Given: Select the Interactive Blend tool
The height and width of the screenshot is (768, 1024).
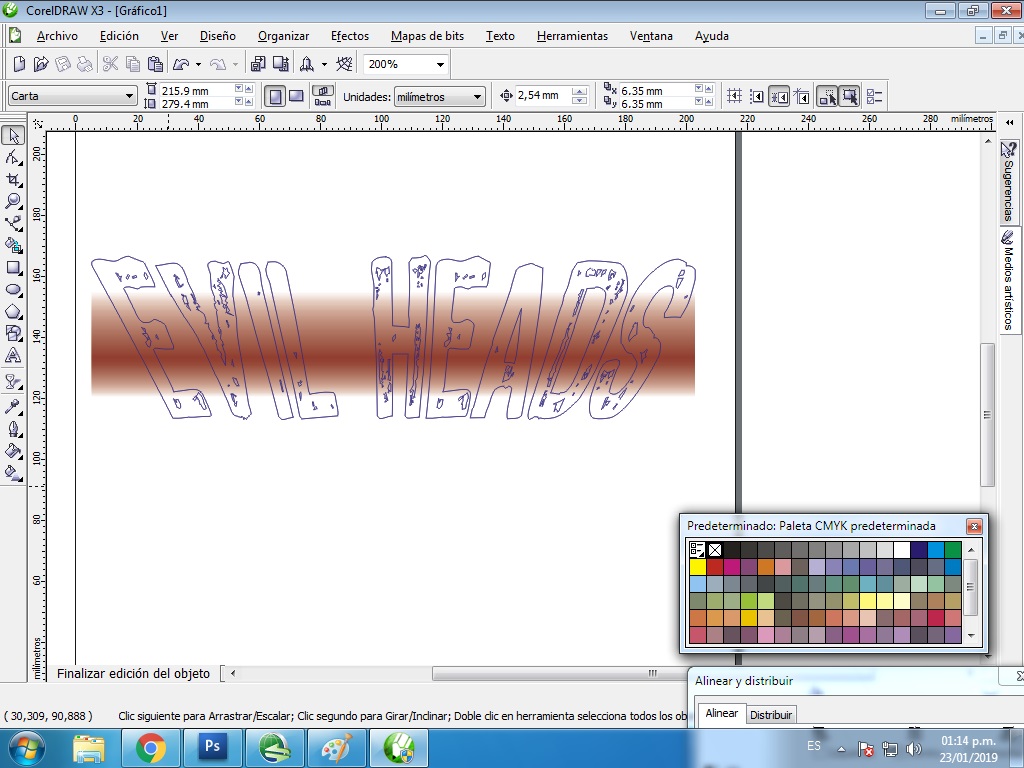Looking at the screenshot, I should click(13, 382).
